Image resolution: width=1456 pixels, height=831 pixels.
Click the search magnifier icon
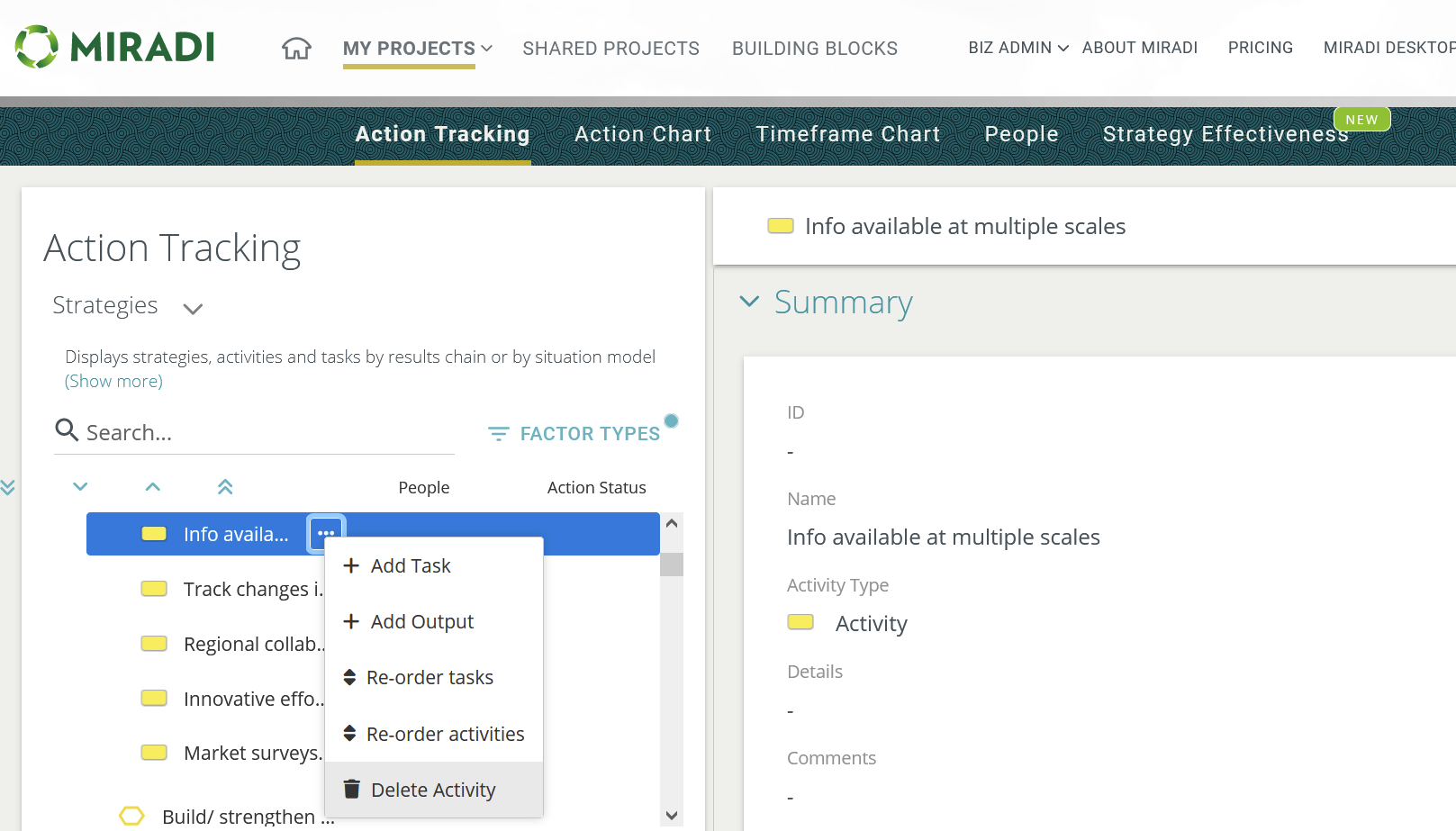click(x=67, y=430)
